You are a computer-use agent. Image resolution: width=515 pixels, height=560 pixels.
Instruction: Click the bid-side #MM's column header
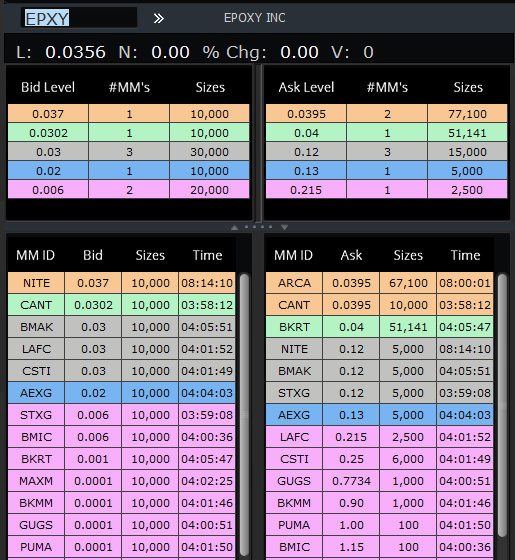pos(129,87)
